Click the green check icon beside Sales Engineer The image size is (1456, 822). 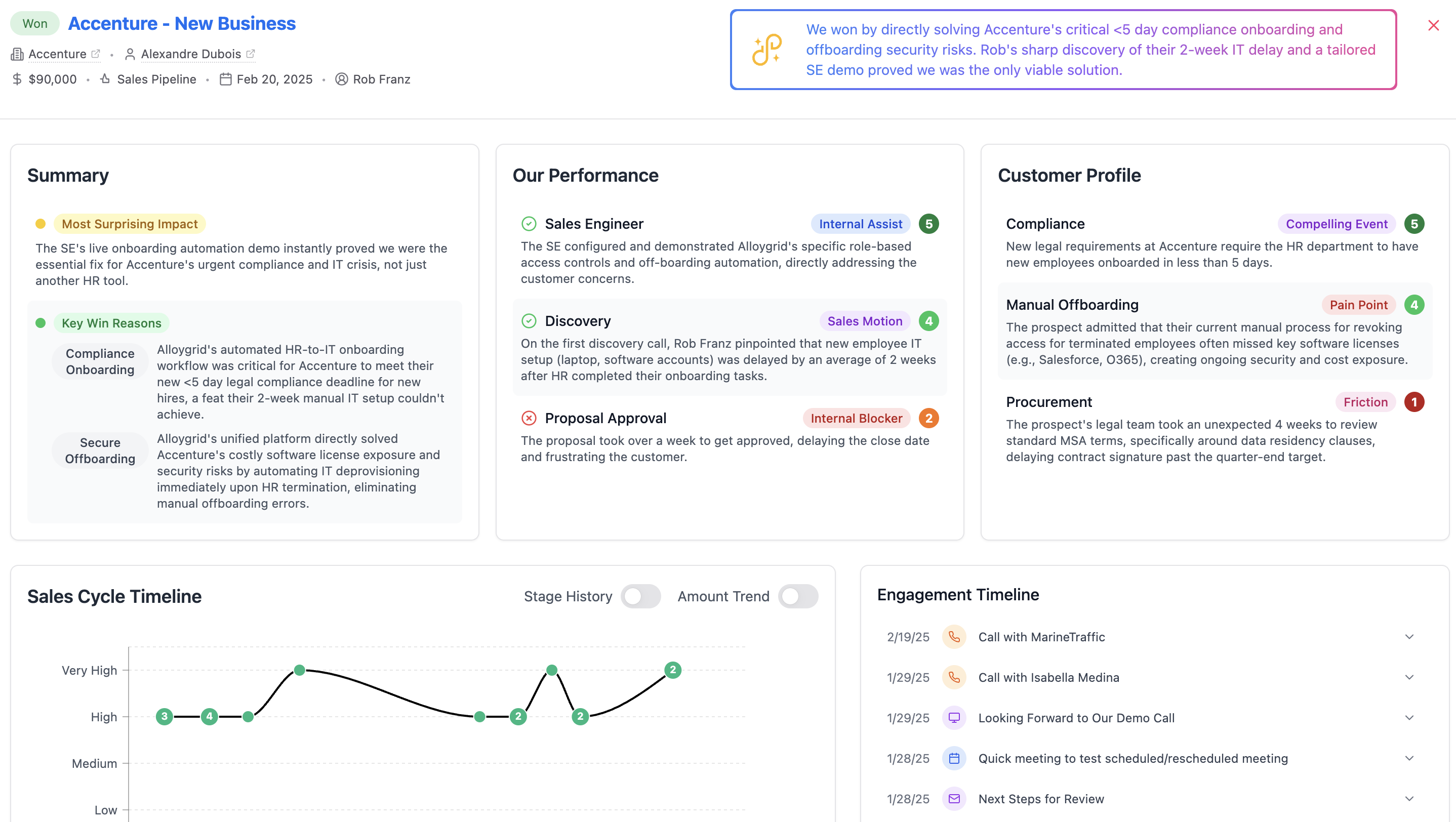tap(529, 224)
